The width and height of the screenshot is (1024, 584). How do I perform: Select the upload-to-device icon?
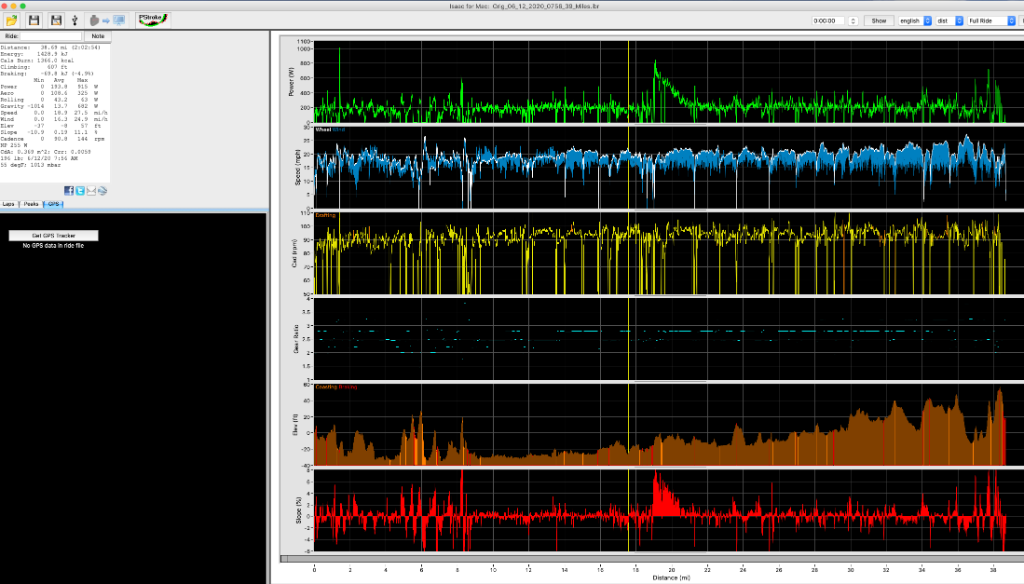tap(93, 20)
